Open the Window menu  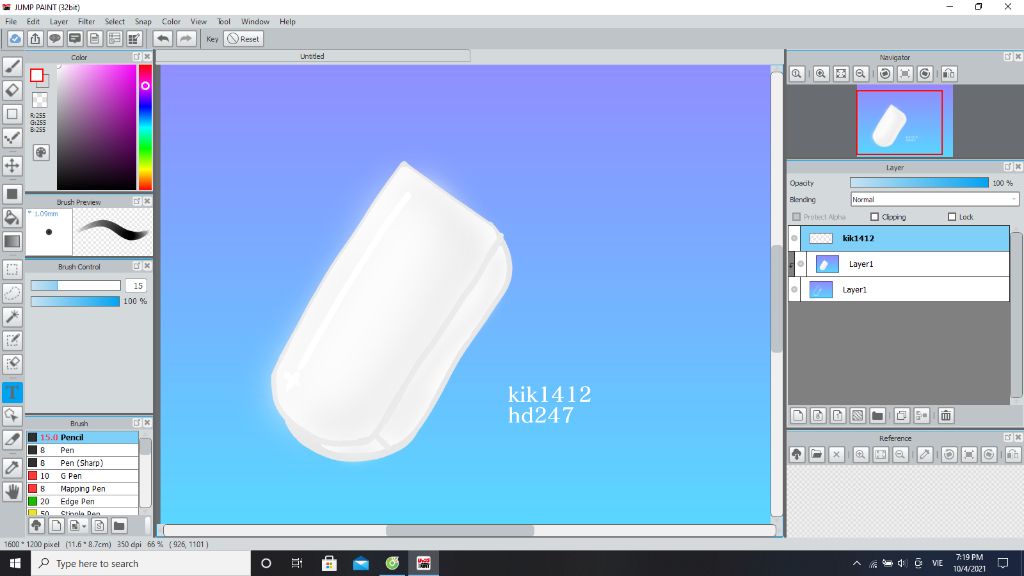coord(255,22)
